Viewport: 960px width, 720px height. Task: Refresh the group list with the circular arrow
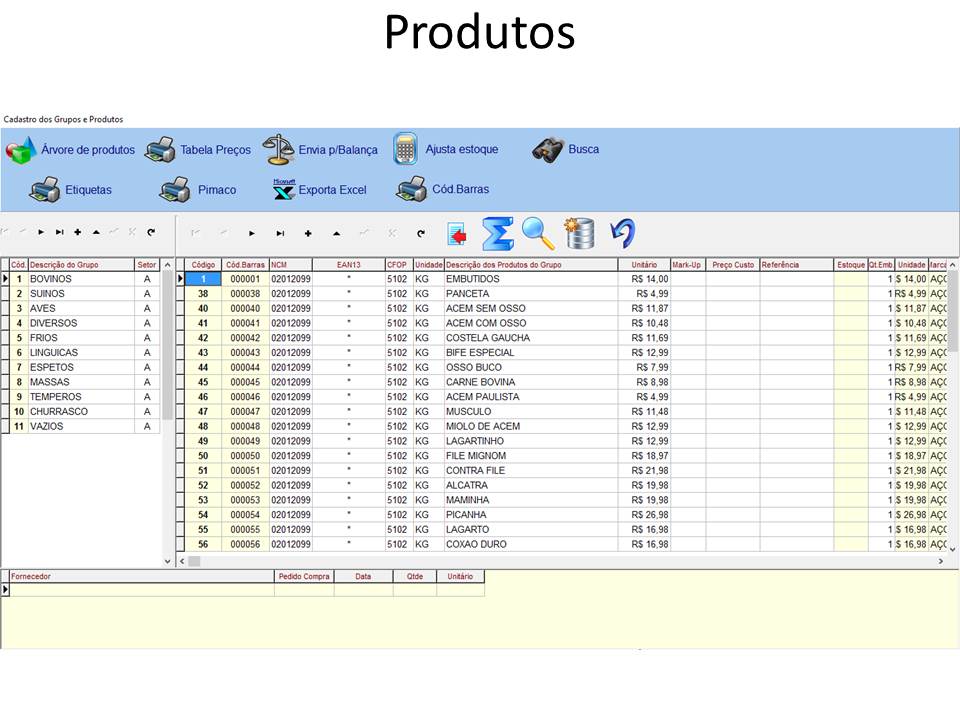[x=150, y=233]
